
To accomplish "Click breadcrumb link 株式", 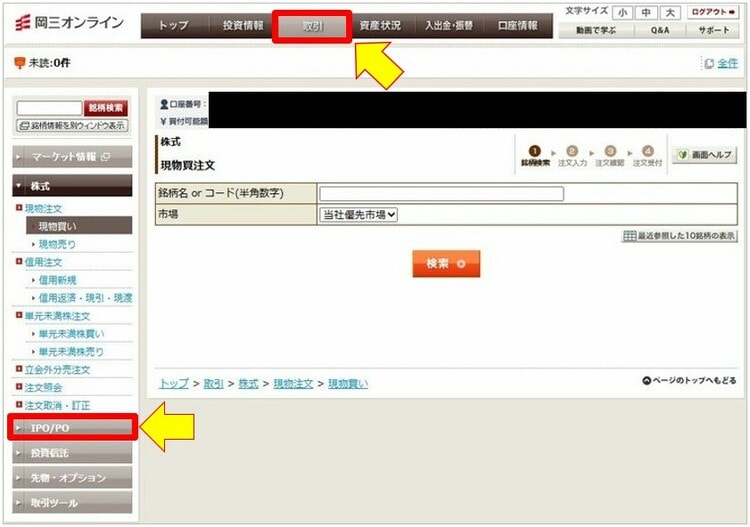I will (248, 384).
